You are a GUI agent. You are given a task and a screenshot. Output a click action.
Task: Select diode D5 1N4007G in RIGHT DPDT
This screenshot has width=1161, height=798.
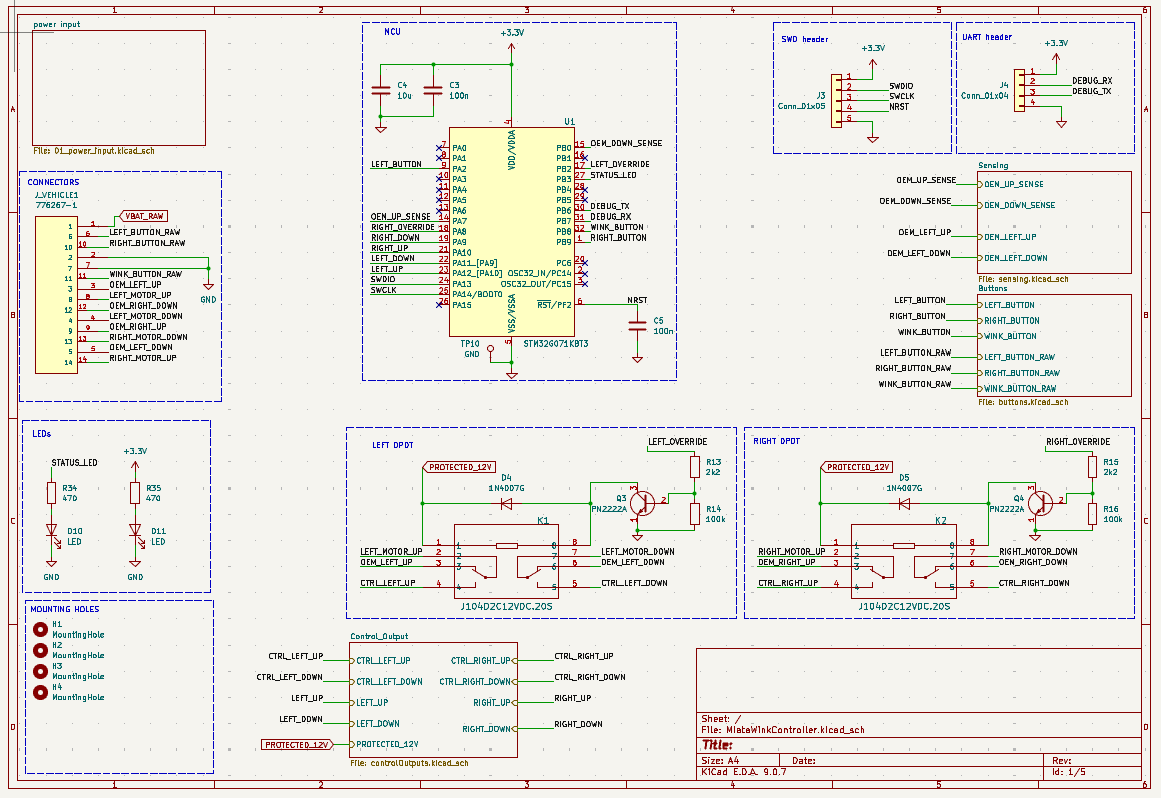904,503
